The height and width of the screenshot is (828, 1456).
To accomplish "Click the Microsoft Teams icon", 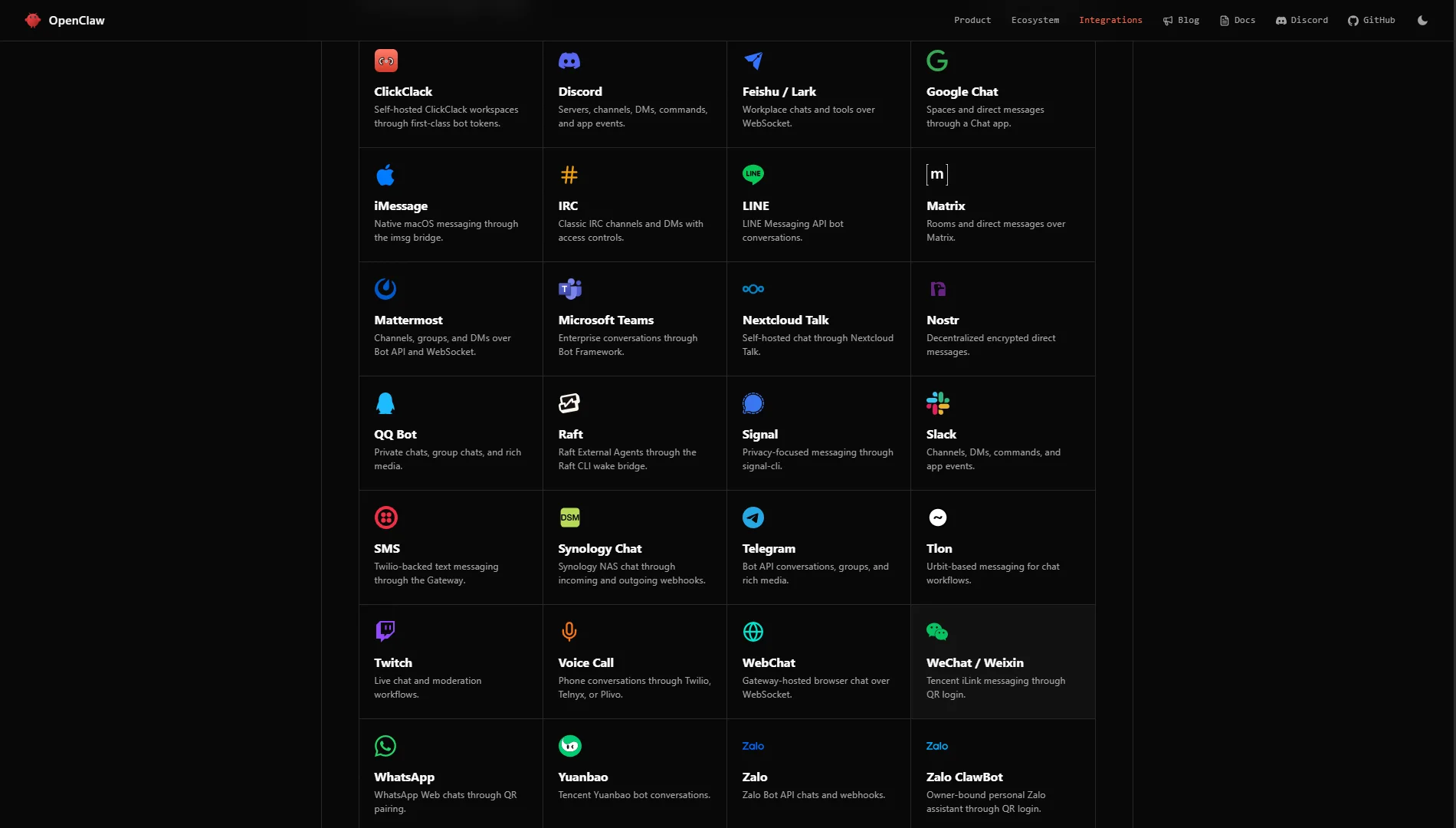I will coord(570,289).
